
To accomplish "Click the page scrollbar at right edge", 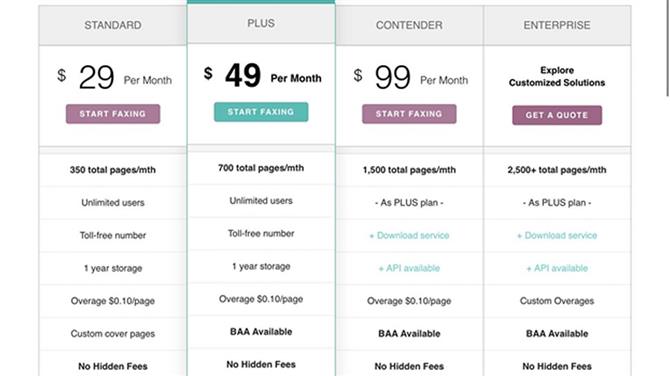I will (x=668, y=47).
